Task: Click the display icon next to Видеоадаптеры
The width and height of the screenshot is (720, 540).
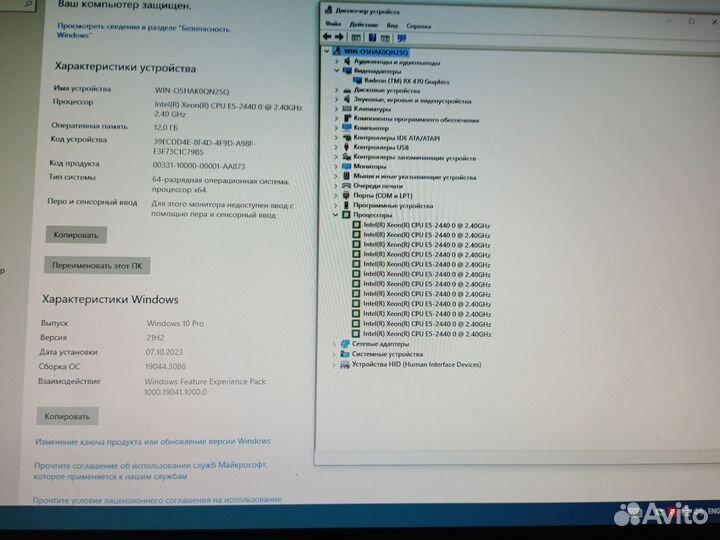Action: coord(347,71)
